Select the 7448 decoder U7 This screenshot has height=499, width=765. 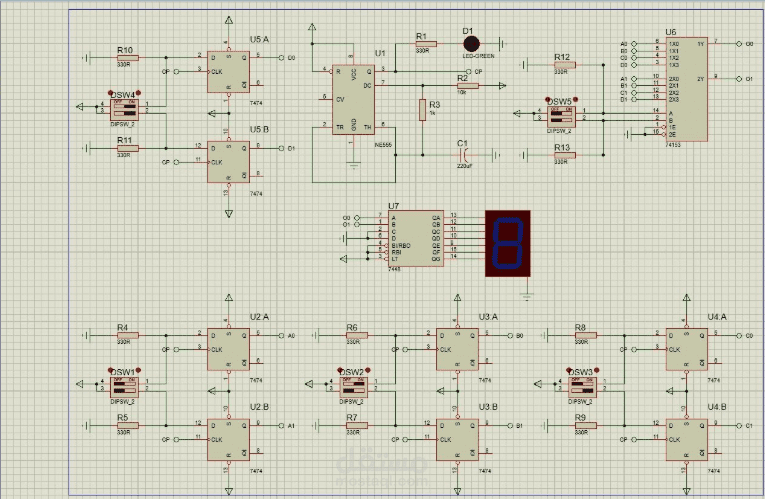click(416, 239)
